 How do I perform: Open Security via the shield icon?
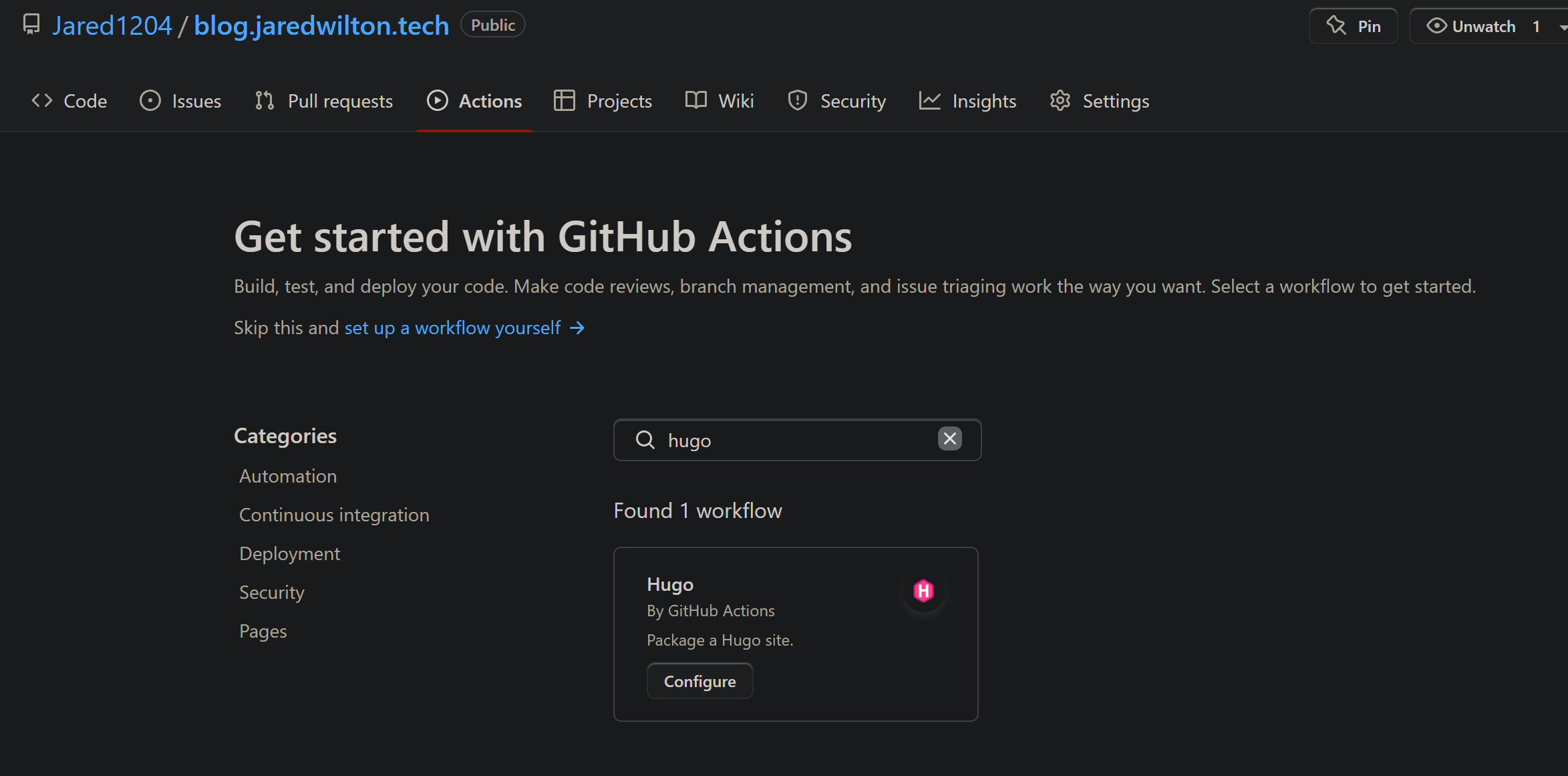(x=797, y=100)
